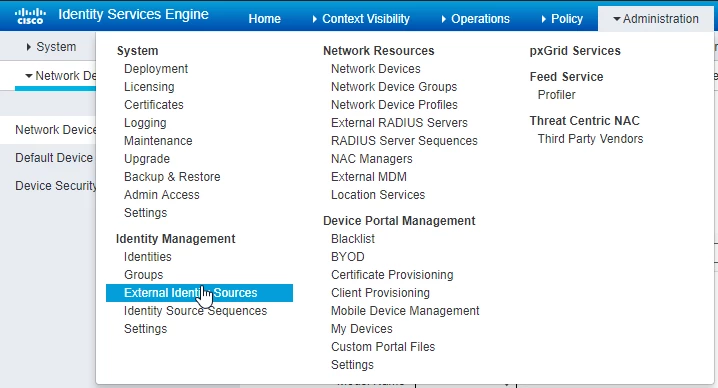Click the Cisco logo icon
The image size is (718, 388).
pyautogui.click(x=30, y=16)
